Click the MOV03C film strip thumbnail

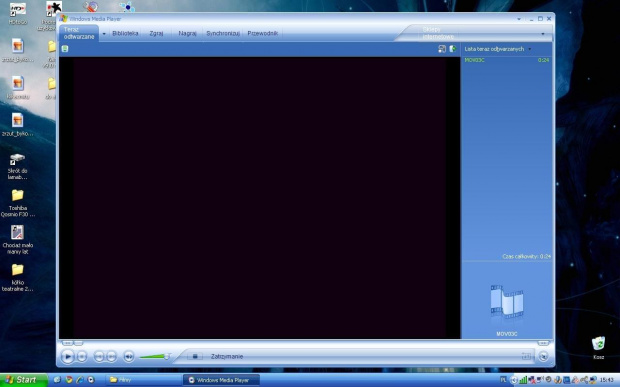coord(507,302)
